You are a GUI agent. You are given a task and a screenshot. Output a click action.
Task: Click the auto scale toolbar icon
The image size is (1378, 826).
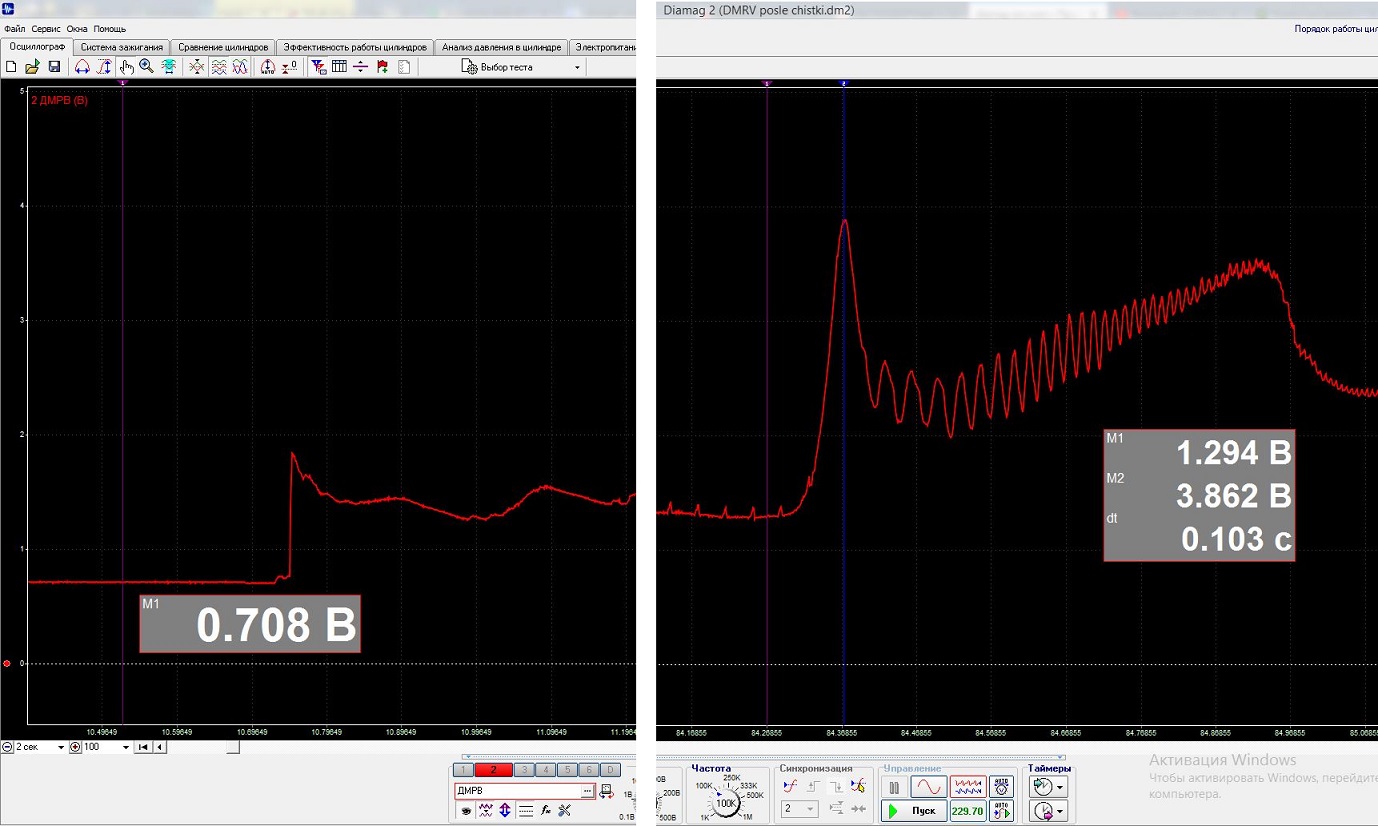(x=267, y=67)
